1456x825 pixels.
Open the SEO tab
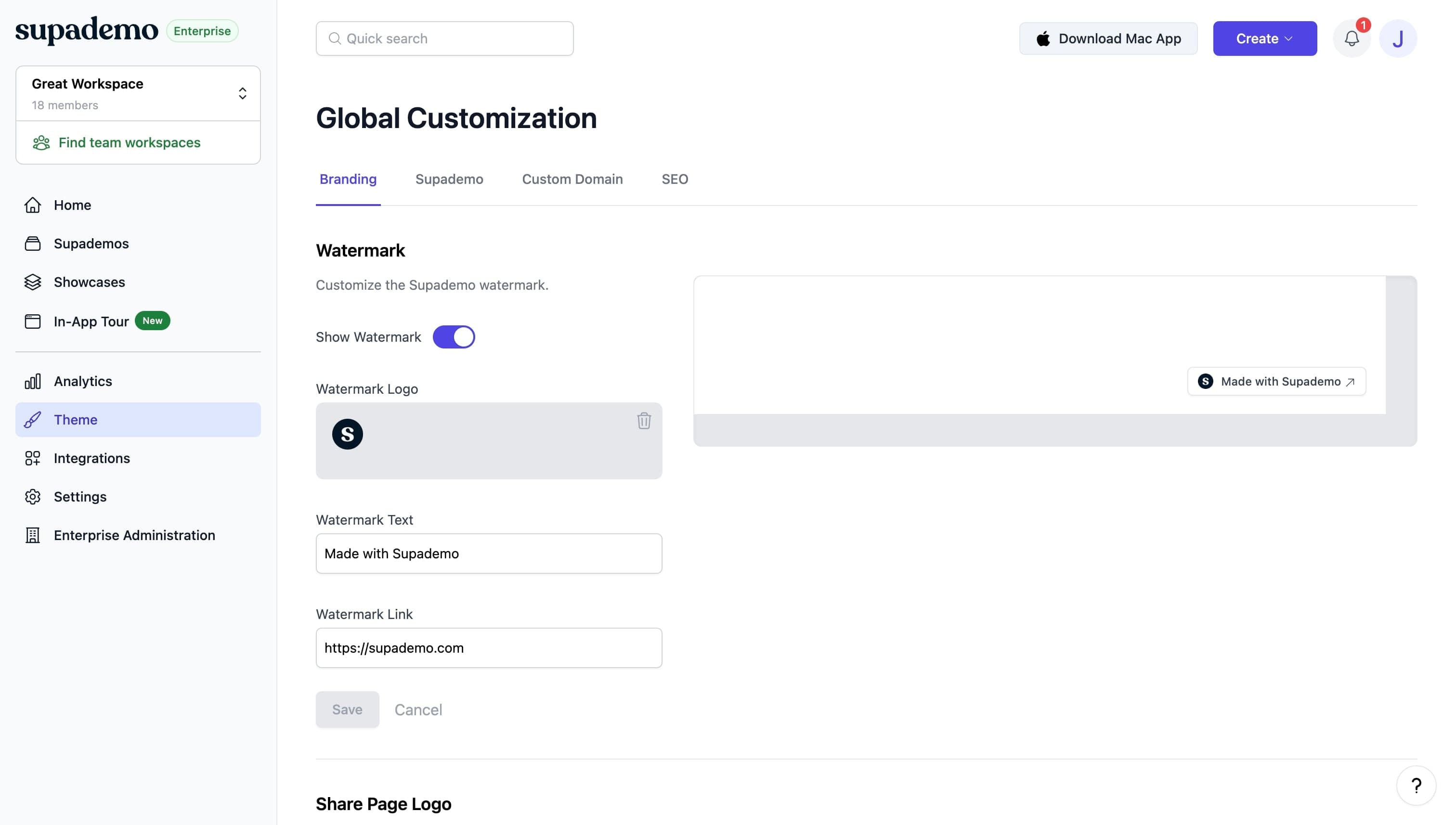pyautogui.click(x=675, y=180)
